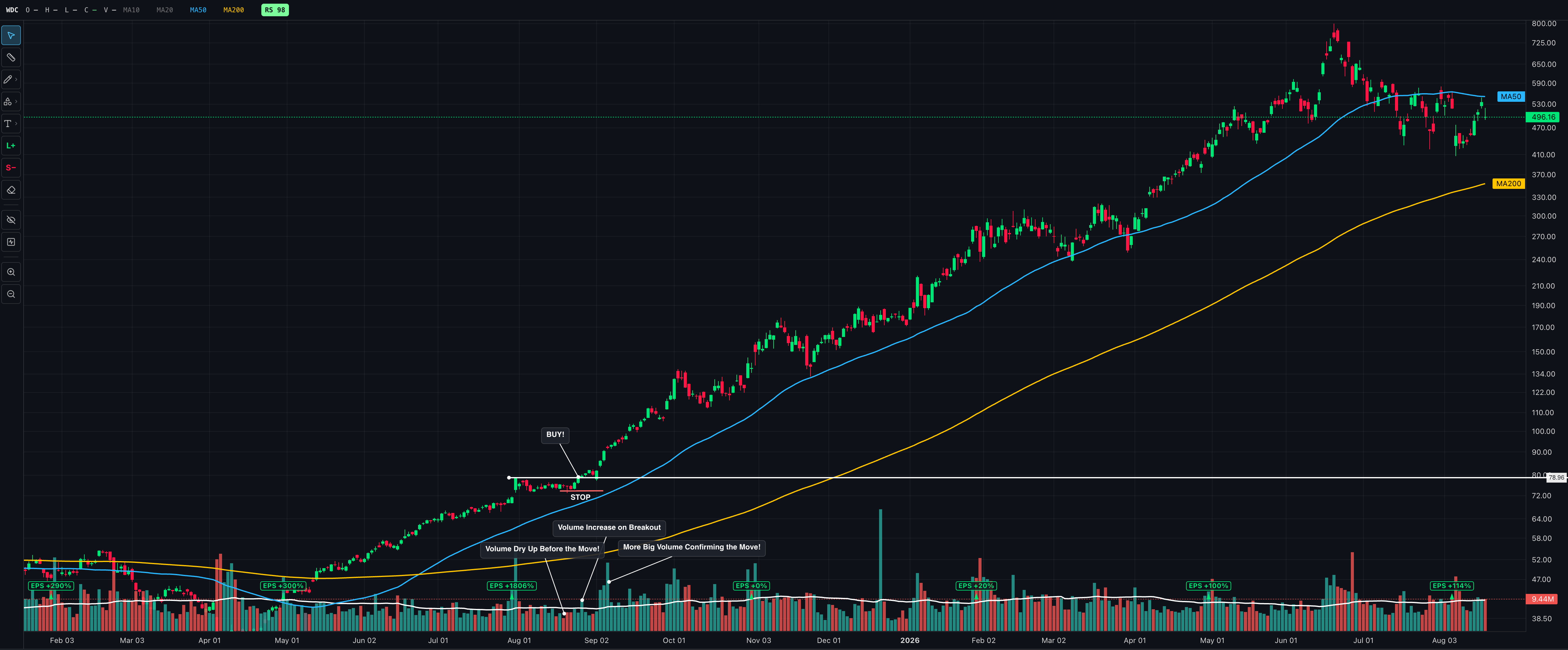Zoom out with the magnifier minus icon
The image size is (1568, 650).
(11, 294)
